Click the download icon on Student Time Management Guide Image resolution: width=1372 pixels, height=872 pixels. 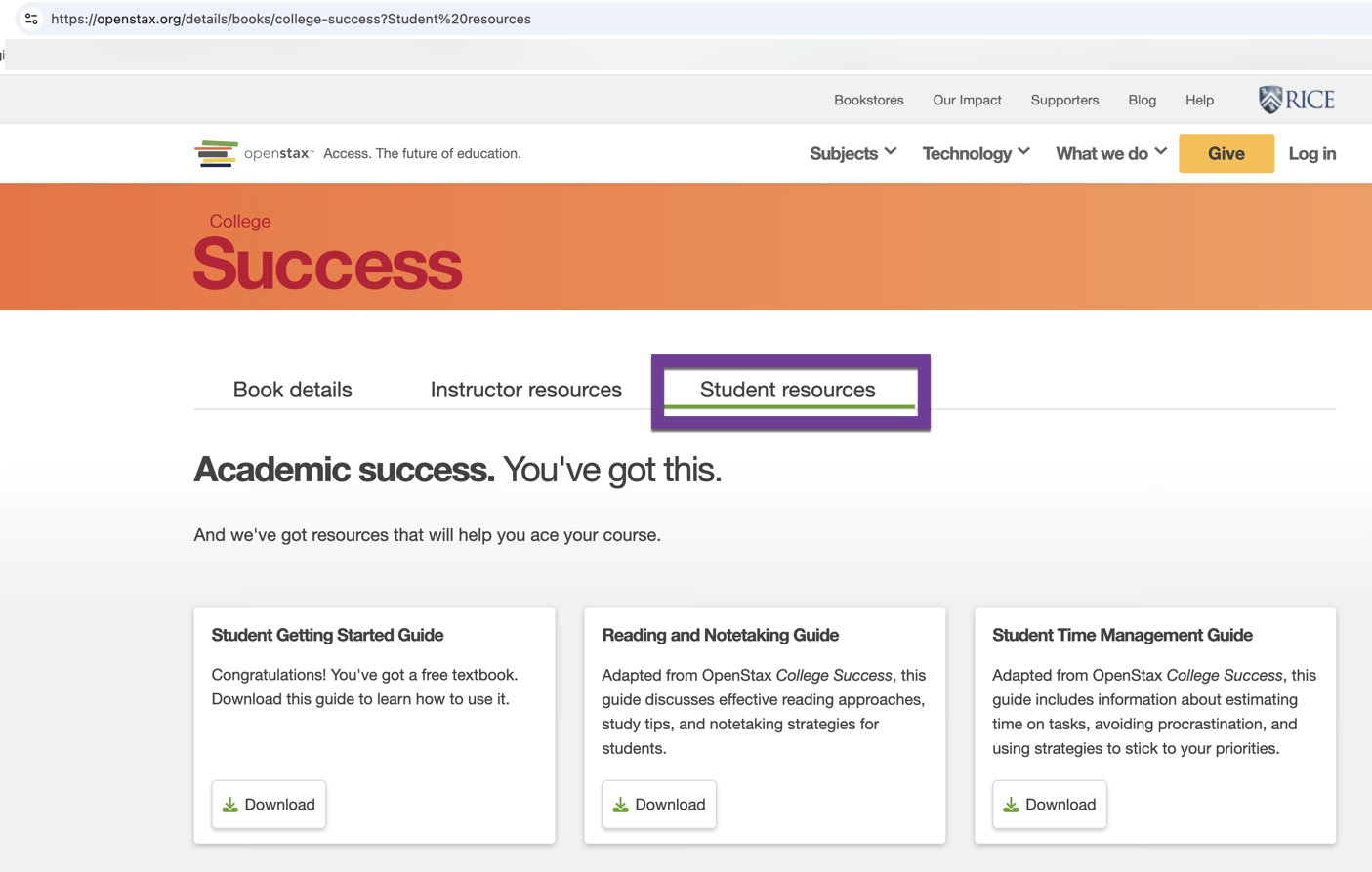[1012, 804]
